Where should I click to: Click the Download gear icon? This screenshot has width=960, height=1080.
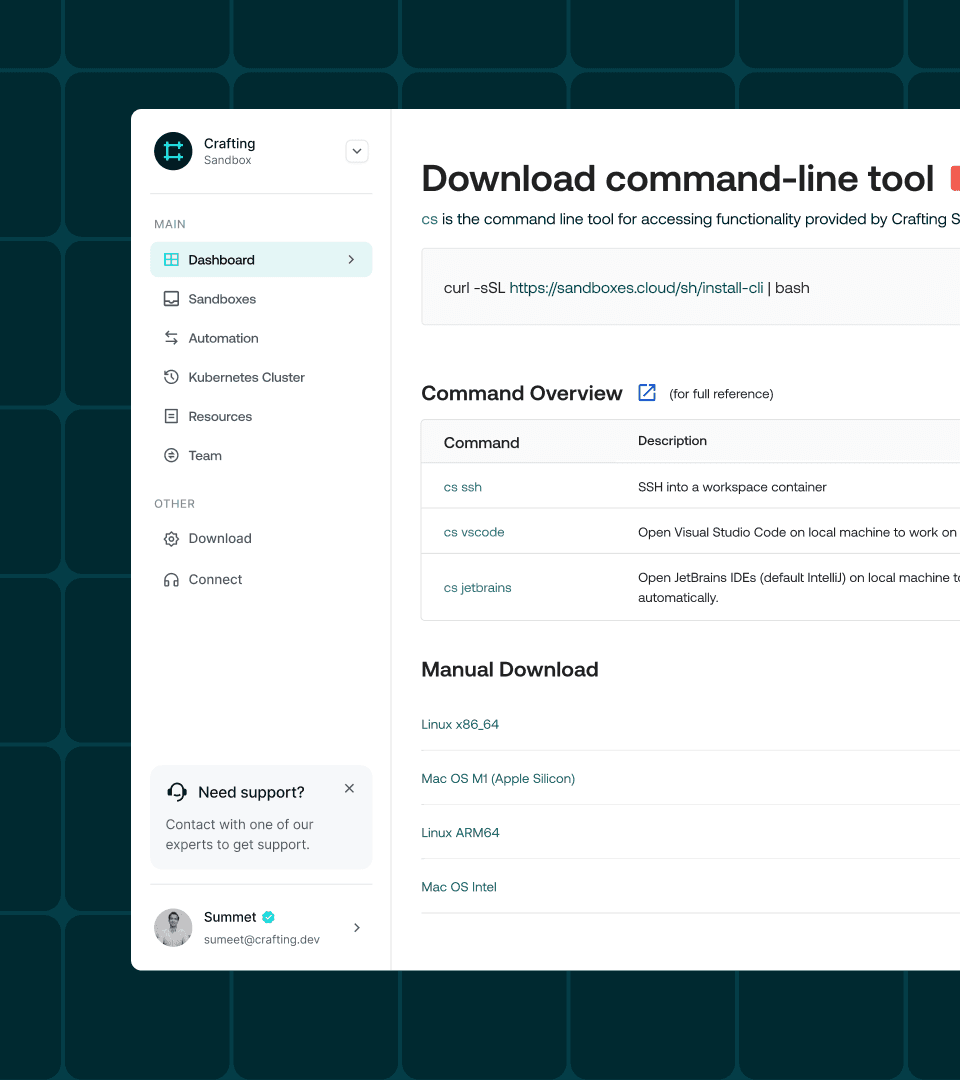[171, 539]
